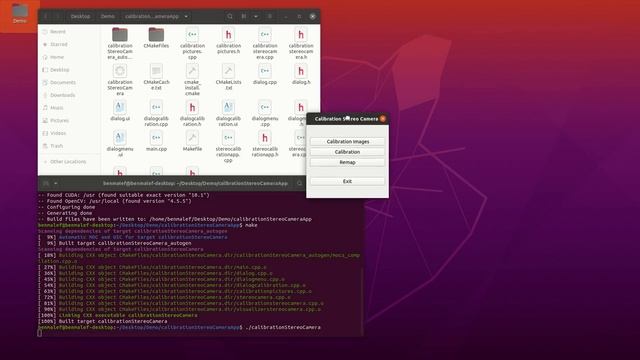This screenshot has width=640, height=360.
Task: Click the Remap button
Action: [347, 162]
